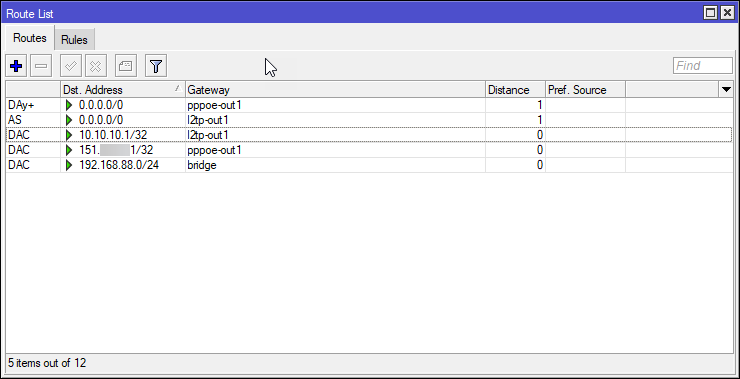
Task: Click the green arrow of 10.10.10.1/32 route
Action: pos(69,135)
